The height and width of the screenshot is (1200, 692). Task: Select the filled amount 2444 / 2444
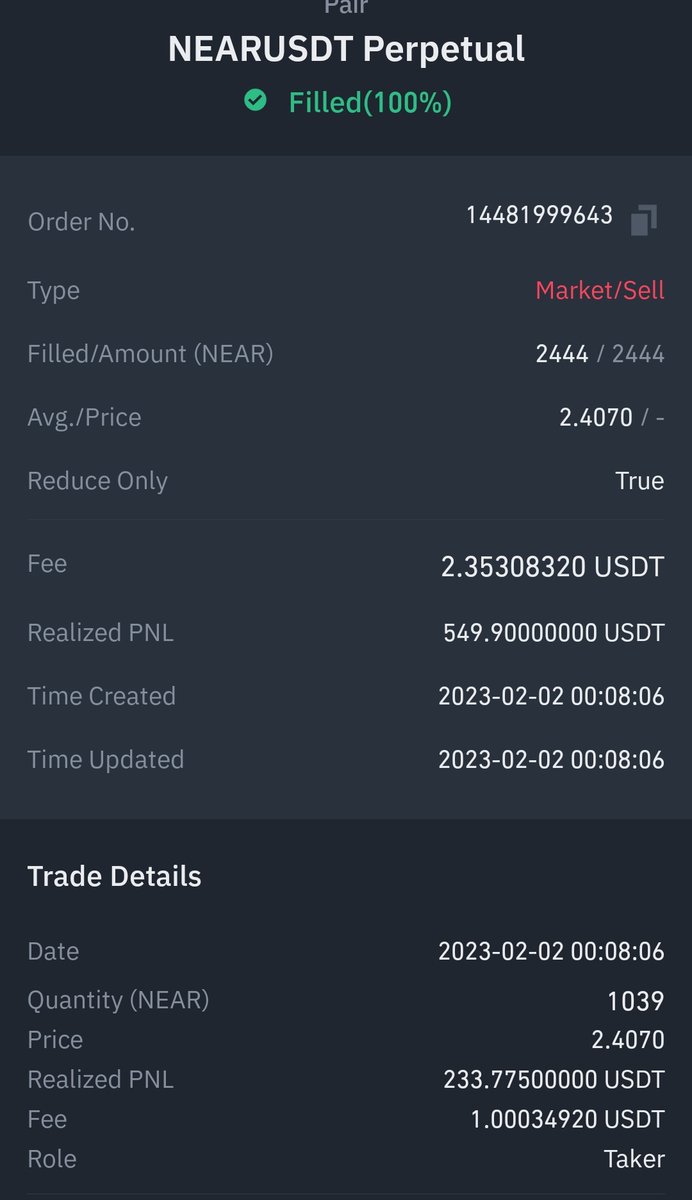600,354
